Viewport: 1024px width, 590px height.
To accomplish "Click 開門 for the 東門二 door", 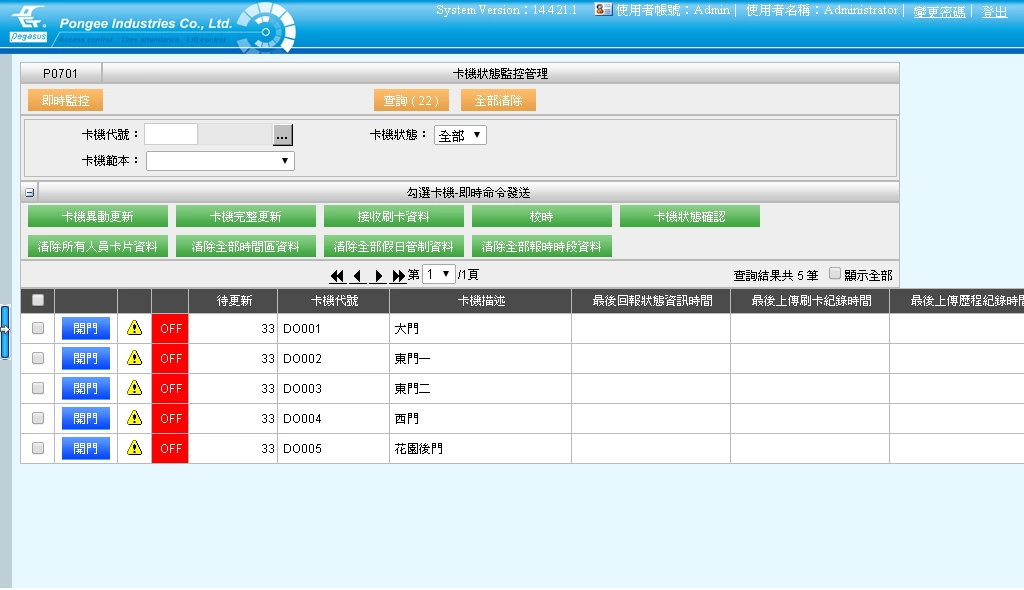I will click(85, 387).
